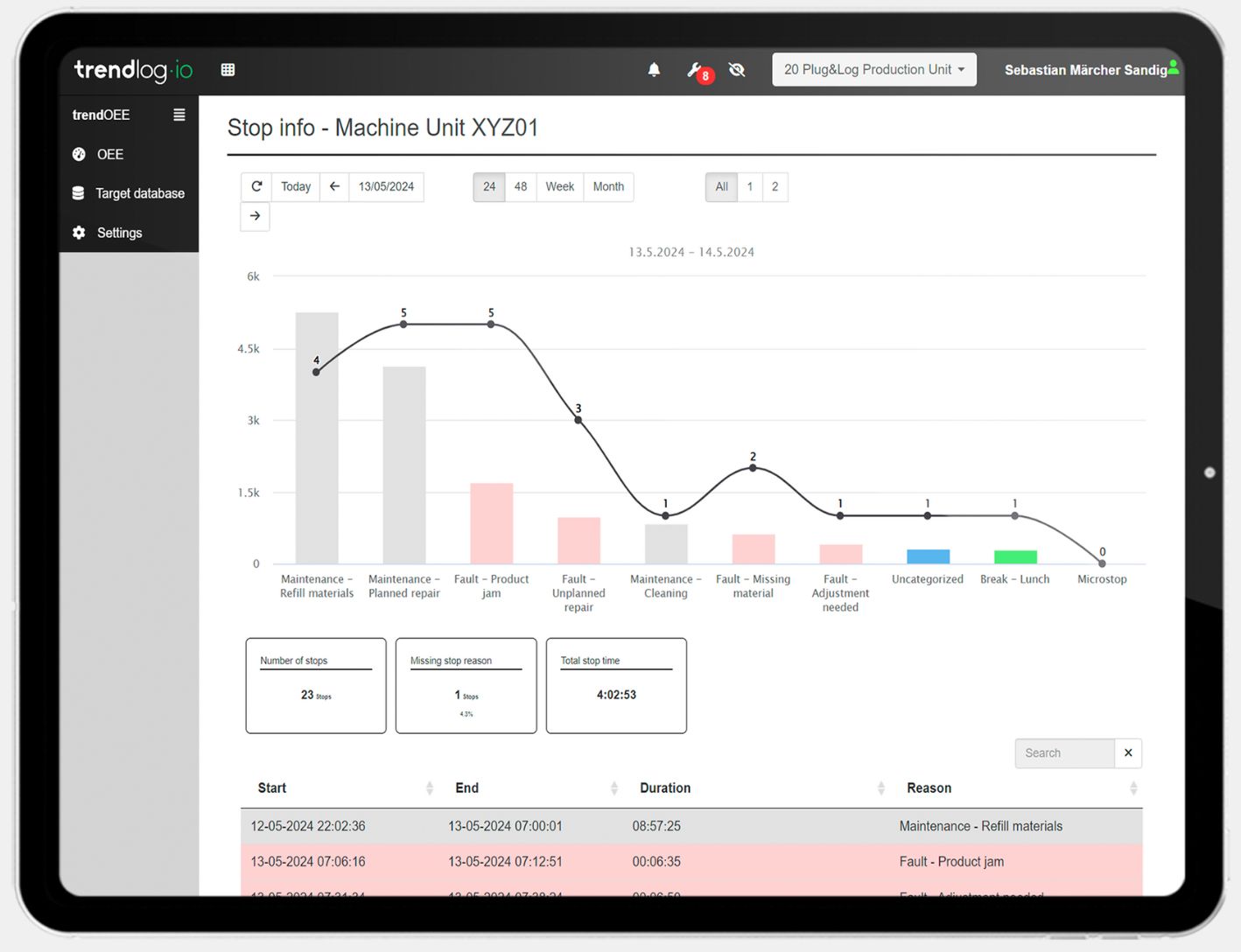The height and width of the screenshot is (952, 1241).
Task: Click the Search input field
Action: click(1065, 752)
